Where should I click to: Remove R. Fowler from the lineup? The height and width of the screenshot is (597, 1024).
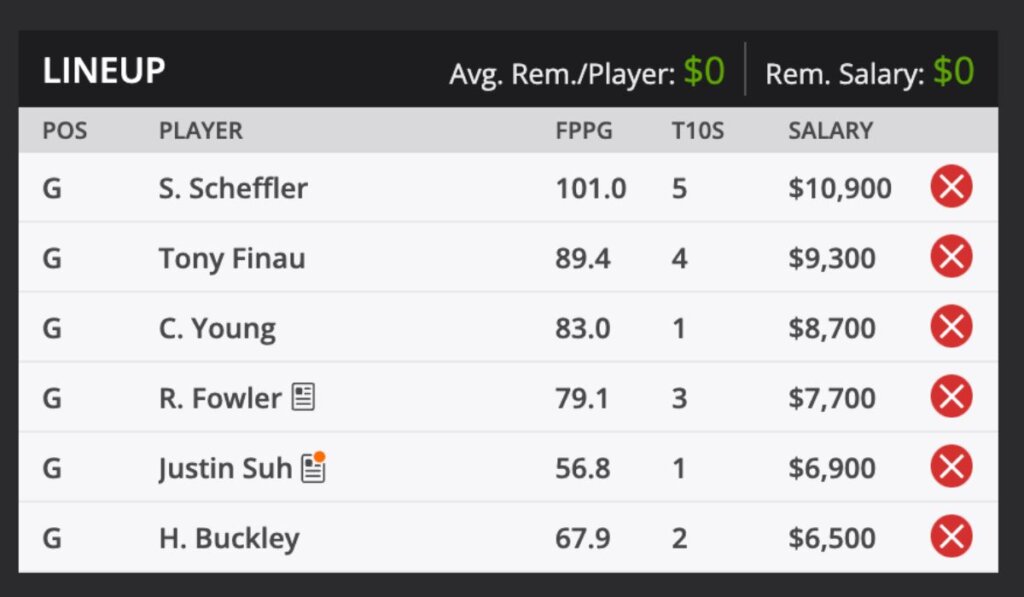coord(951,397)
